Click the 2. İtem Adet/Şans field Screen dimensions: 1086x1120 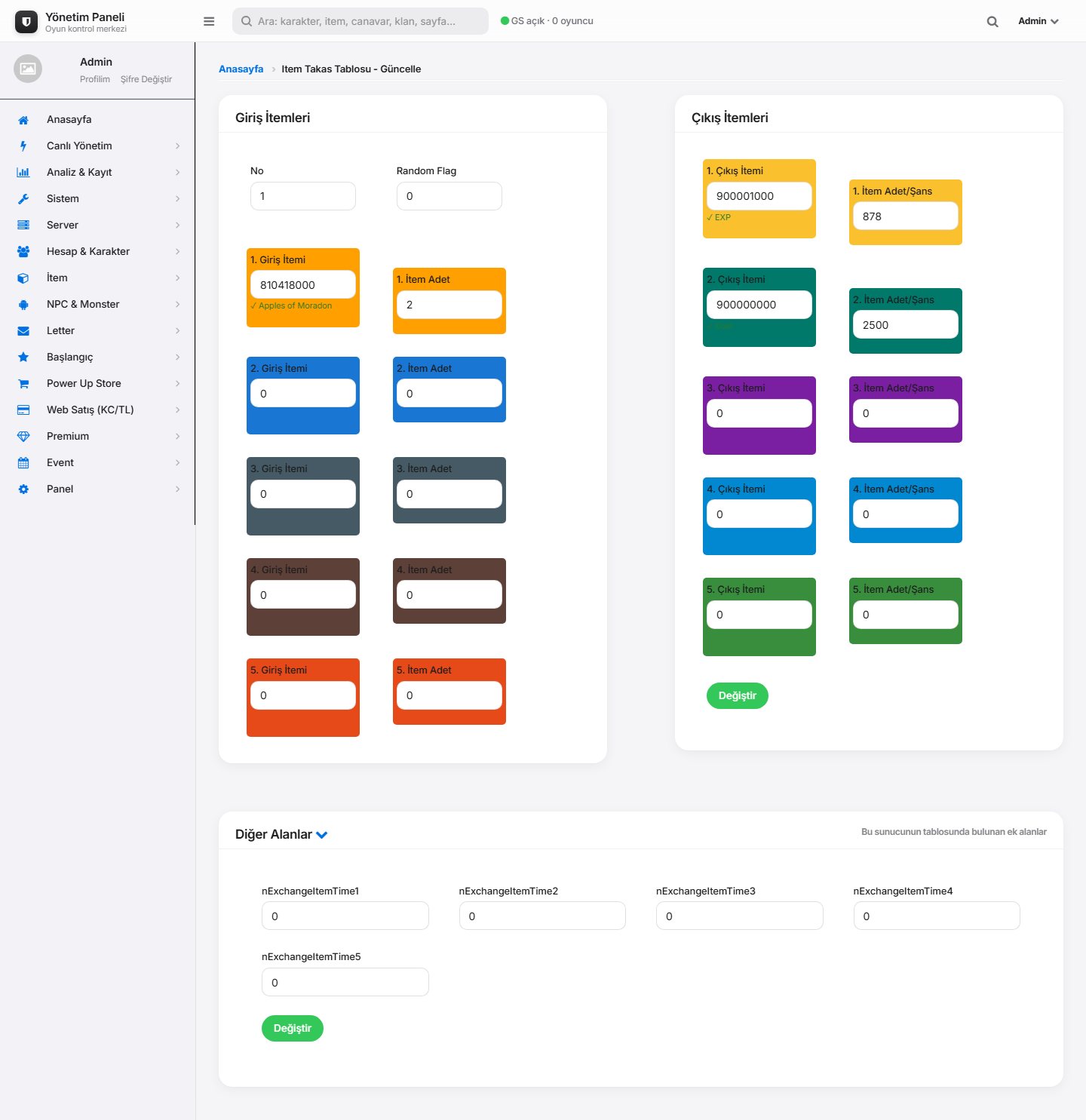pyautogui.click(x=906, y=324)
